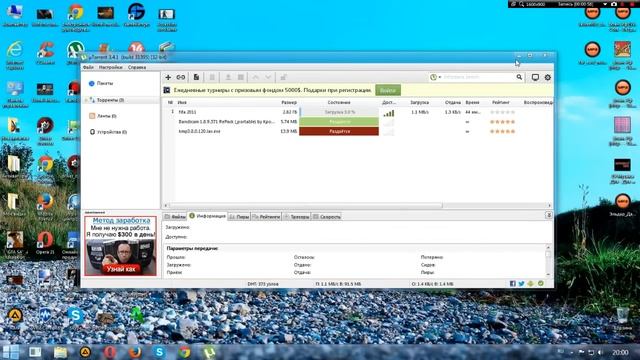Switch to the Рейтинги tab

[266, 217]
